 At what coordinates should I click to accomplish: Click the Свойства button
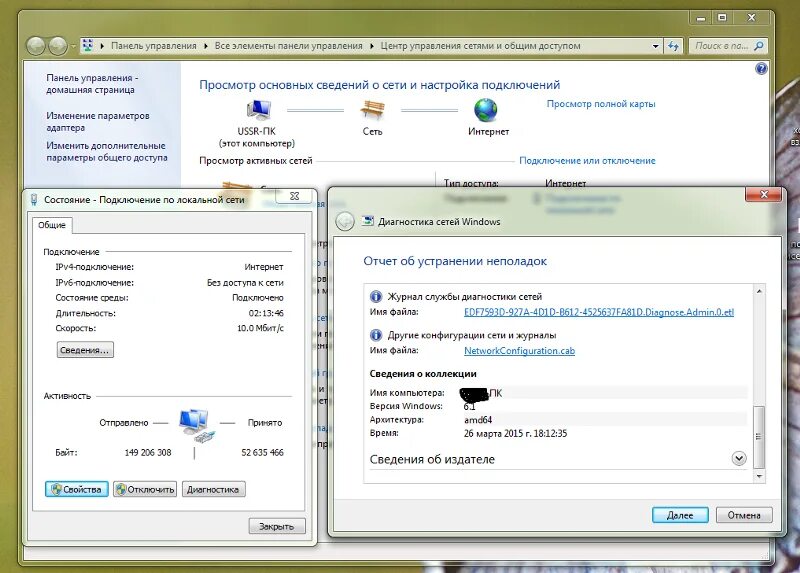[x=77, y=489]
